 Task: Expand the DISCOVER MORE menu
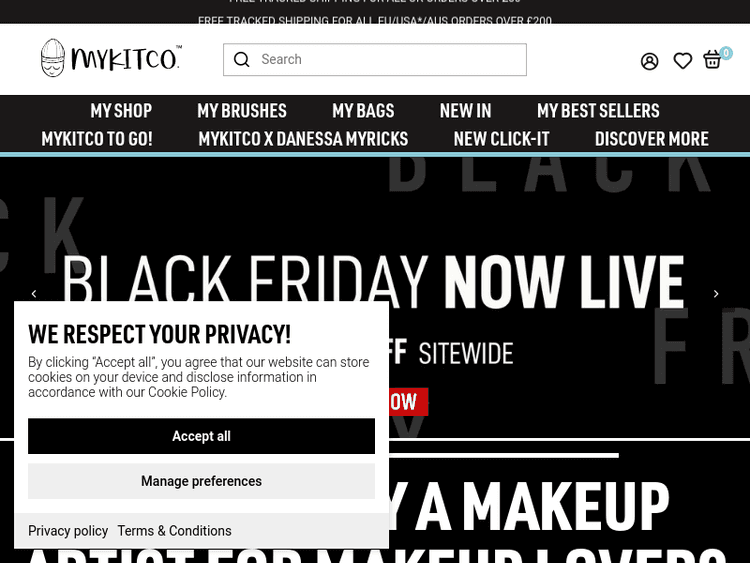point(651,139)
